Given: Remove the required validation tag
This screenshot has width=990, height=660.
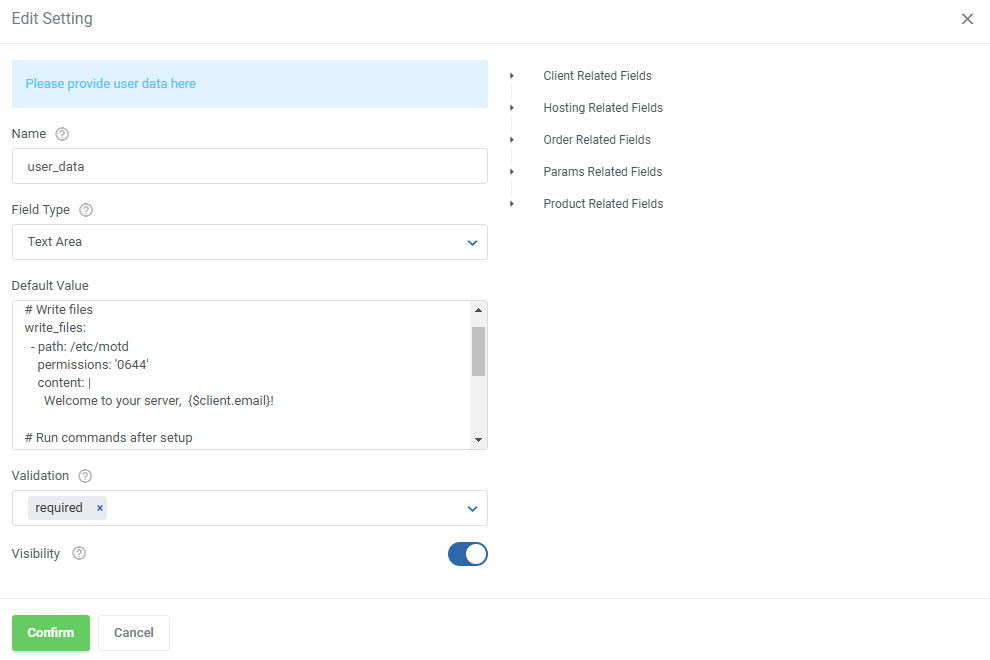Looking at the screenshot, I should 100,508.
